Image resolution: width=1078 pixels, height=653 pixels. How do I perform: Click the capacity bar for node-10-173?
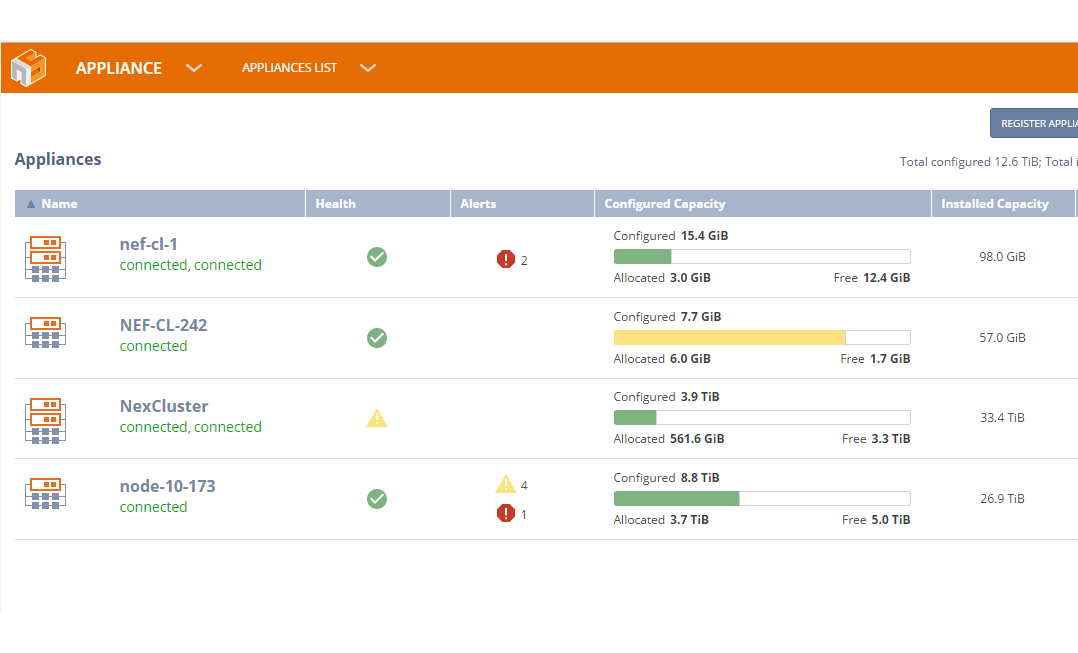762,499
